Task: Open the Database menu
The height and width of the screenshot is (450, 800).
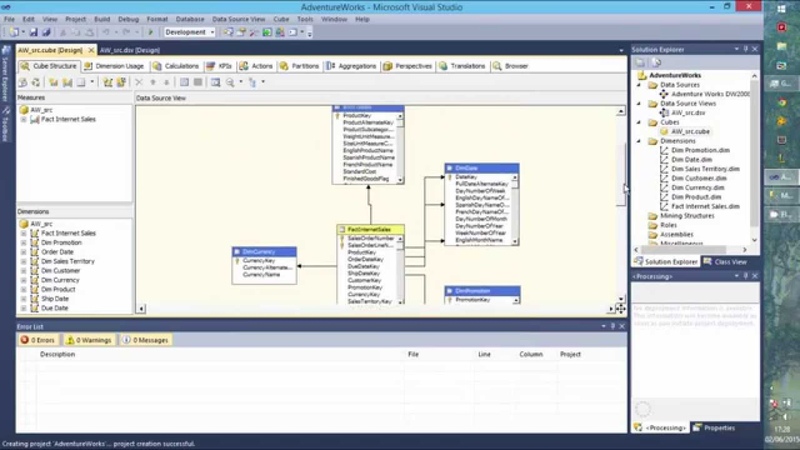Action: [x=190, y=19]
